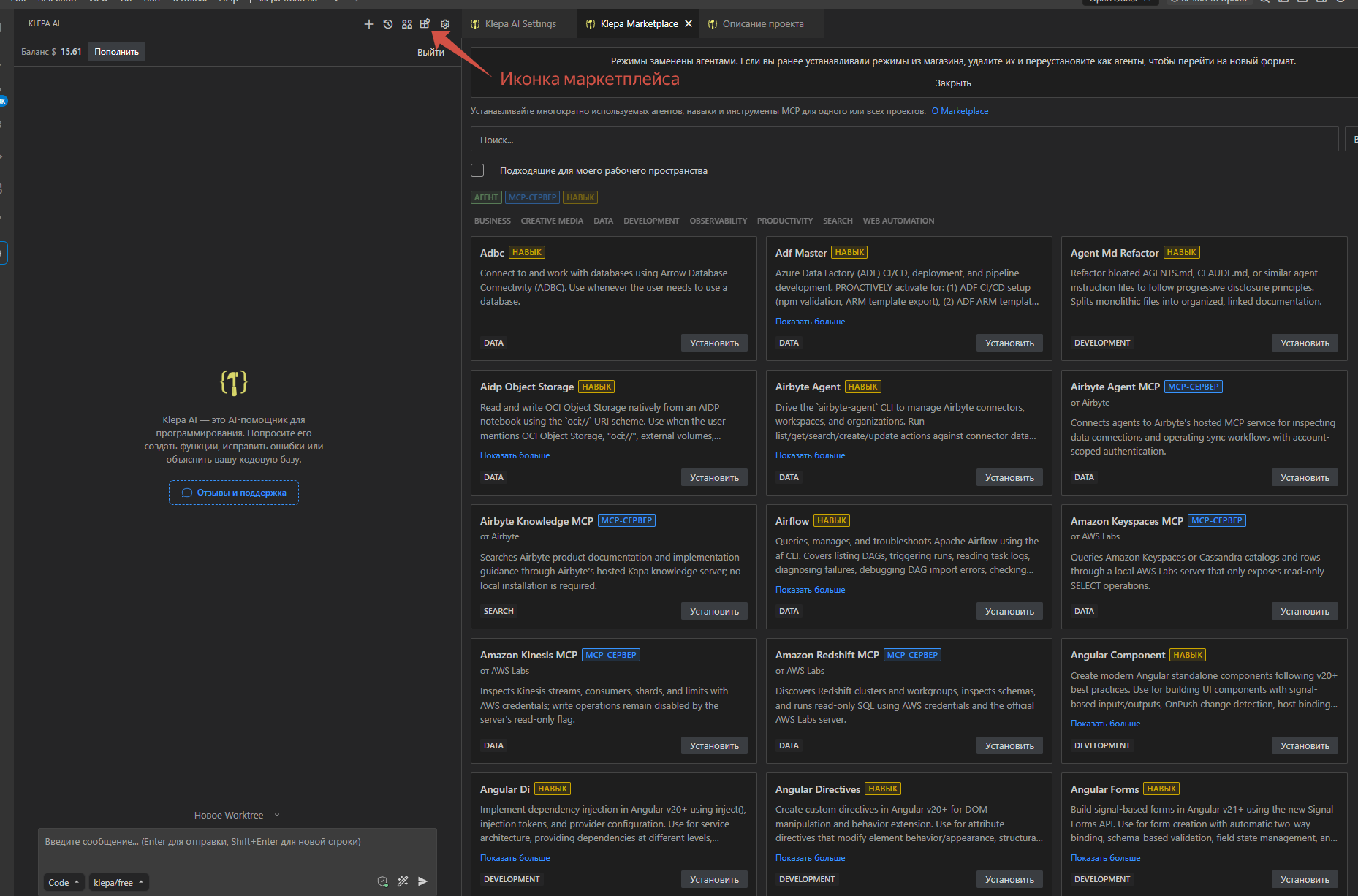Install the Angular Forms skill
This screenshot has width=1358, height=896.
tap(1305, 879)
